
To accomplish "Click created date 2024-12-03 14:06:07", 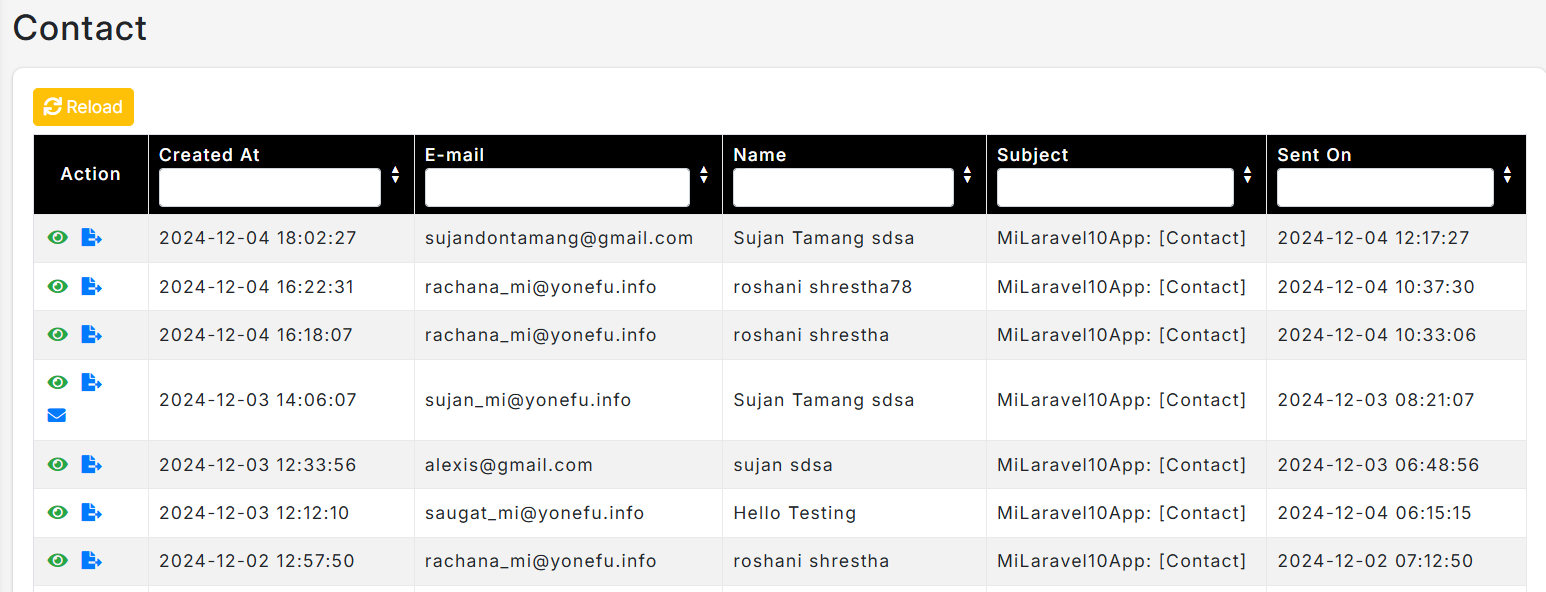I will pyautogui.click(x=258, y=400).
